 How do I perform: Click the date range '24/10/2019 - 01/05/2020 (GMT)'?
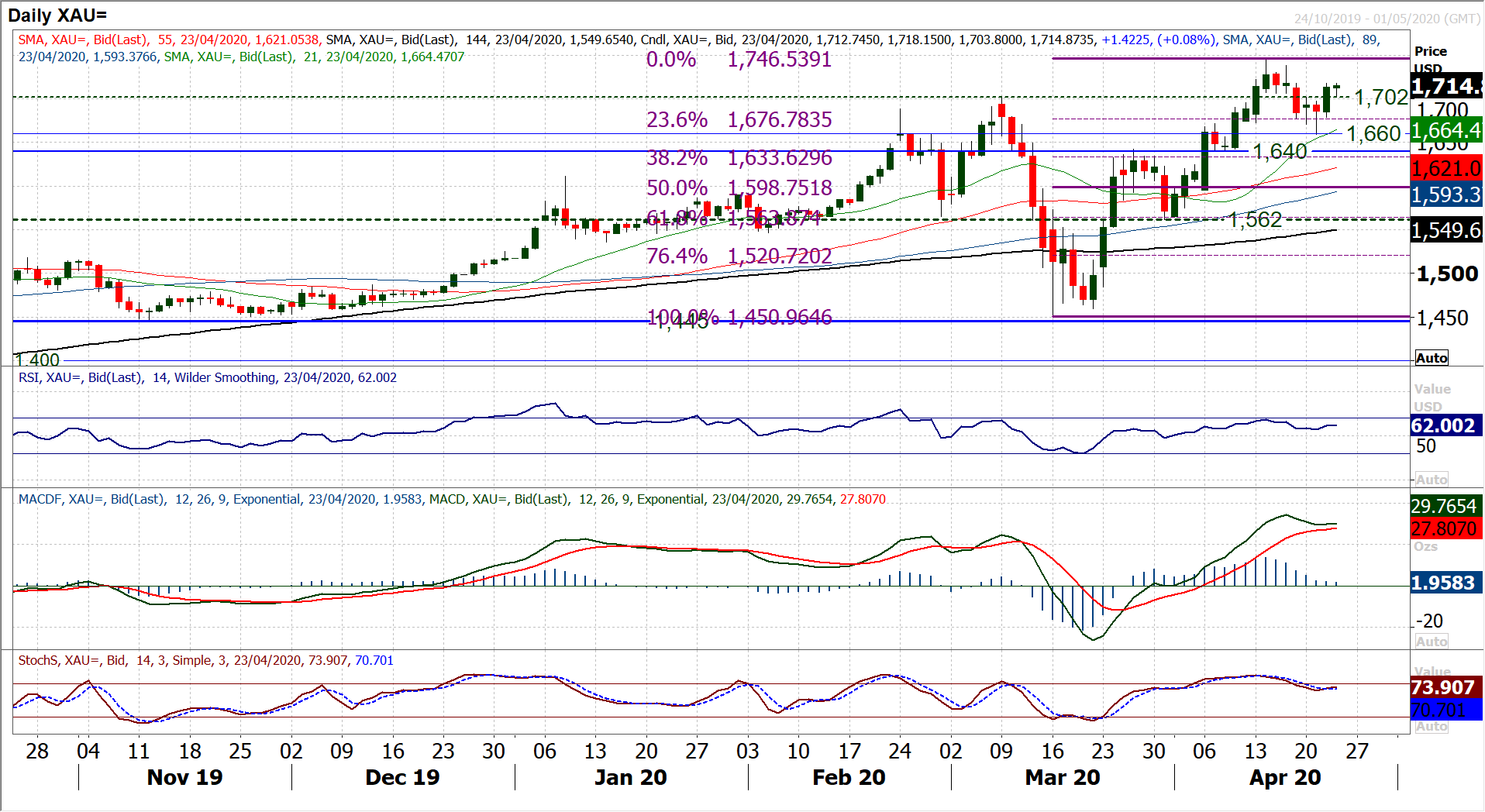point(1387,19)
